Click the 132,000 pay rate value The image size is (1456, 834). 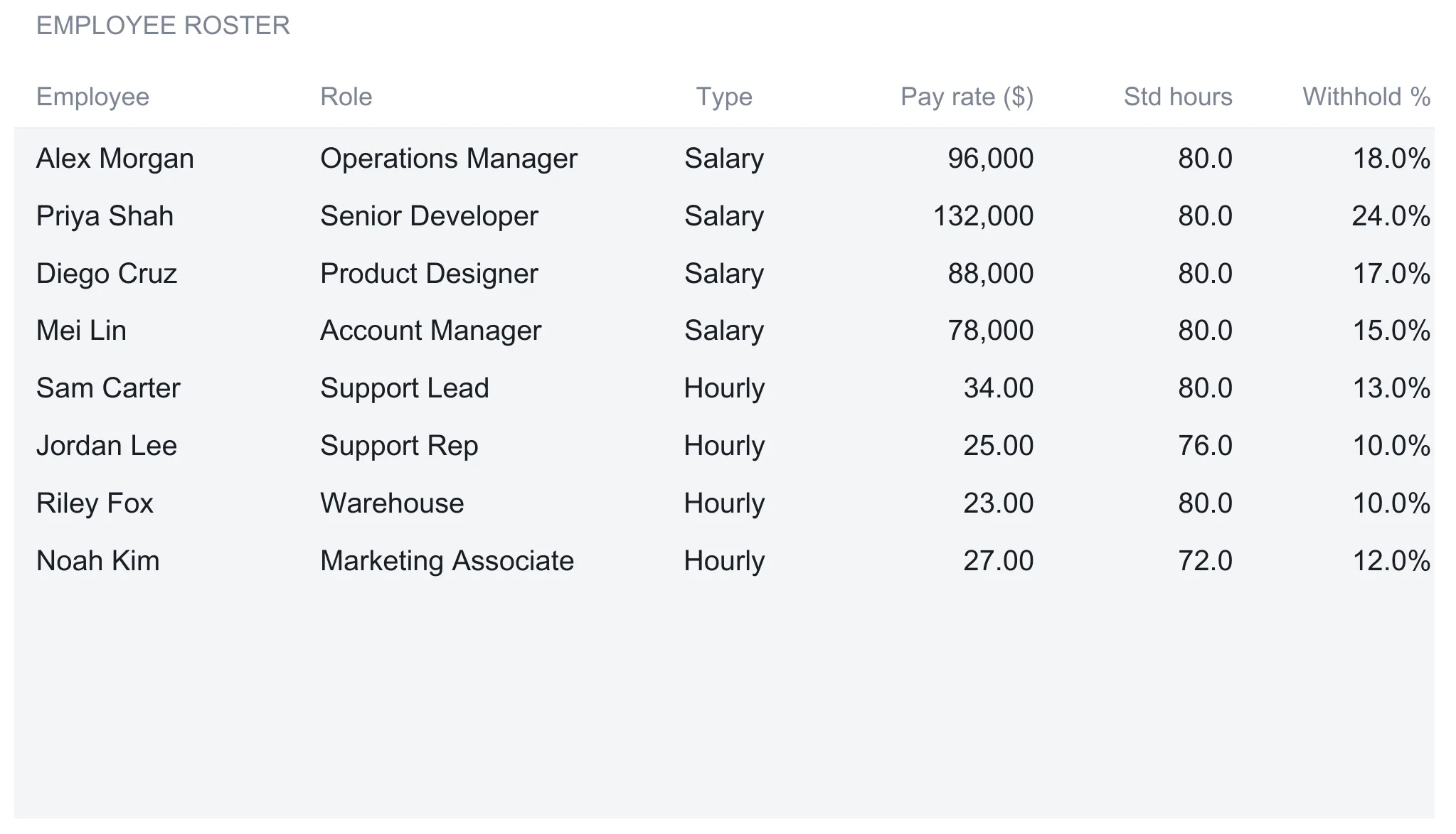(x=984, y=216)
